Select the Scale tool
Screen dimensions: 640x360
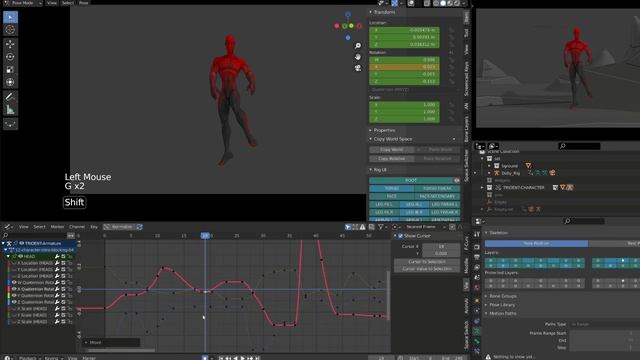[x=10, y=69]
